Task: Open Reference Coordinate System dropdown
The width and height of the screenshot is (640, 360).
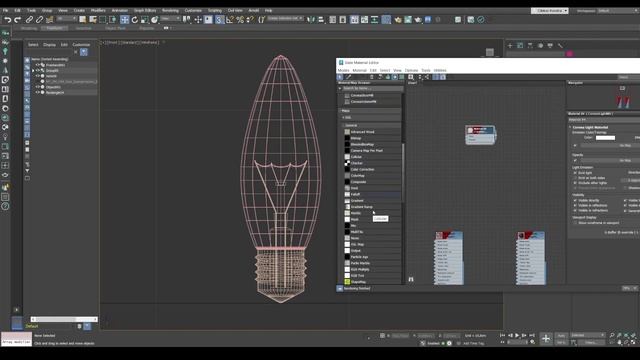Action: [171, 19]
